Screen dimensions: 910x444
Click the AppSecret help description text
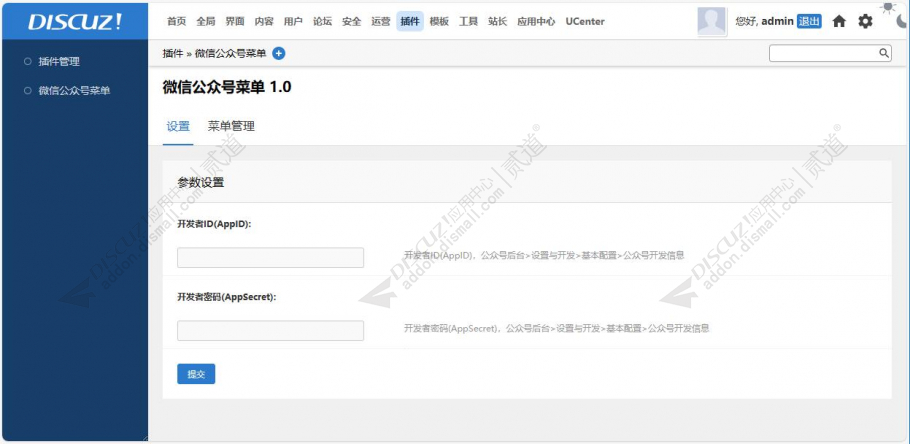(x=557, y=329)
